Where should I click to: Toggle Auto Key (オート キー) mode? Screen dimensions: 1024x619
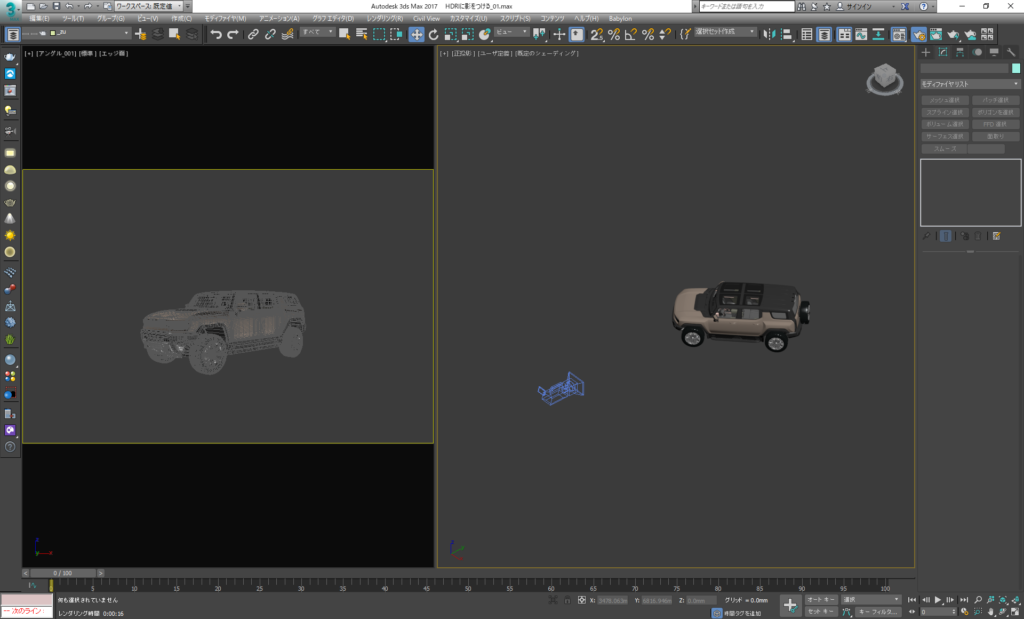pos(821,599)
